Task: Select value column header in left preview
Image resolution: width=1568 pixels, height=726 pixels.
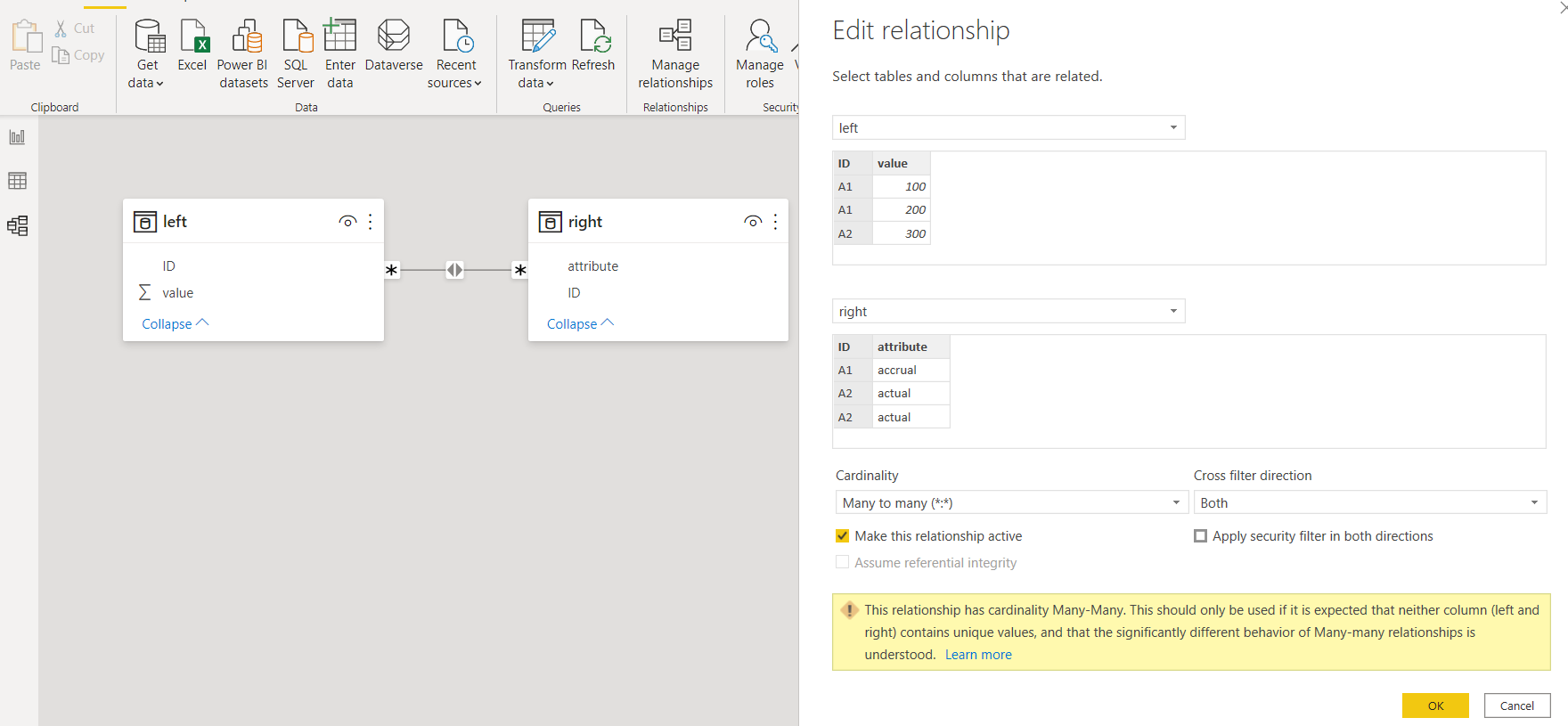Action: pos(901,164)
